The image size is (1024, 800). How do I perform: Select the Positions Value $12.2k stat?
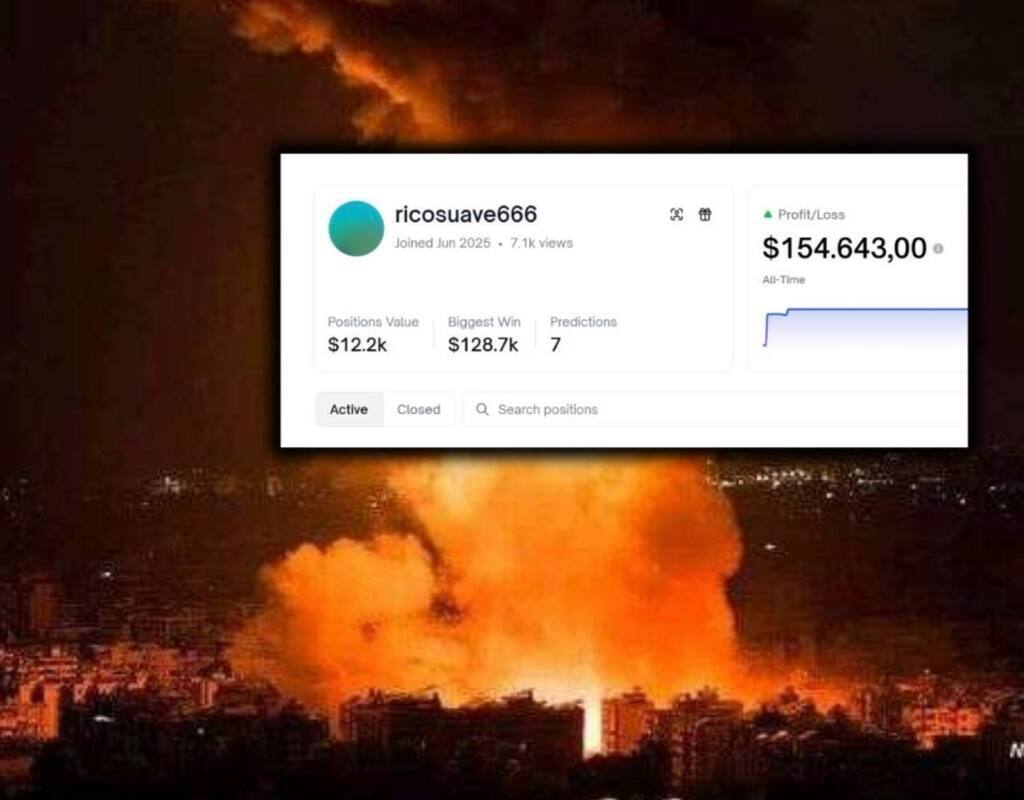[373, 334]
